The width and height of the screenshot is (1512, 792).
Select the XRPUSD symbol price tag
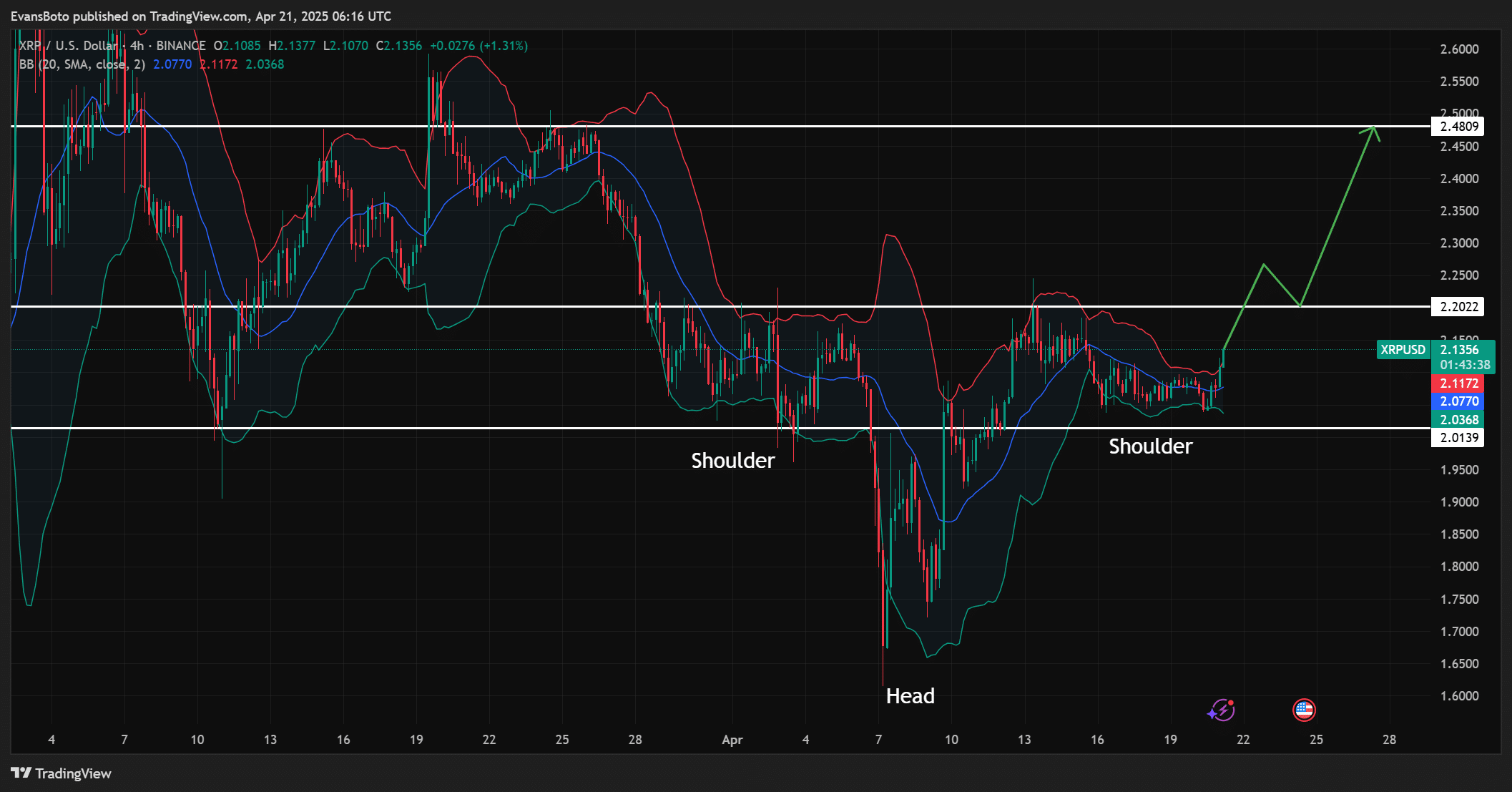pyautogui.click(x=1402, y=350)
